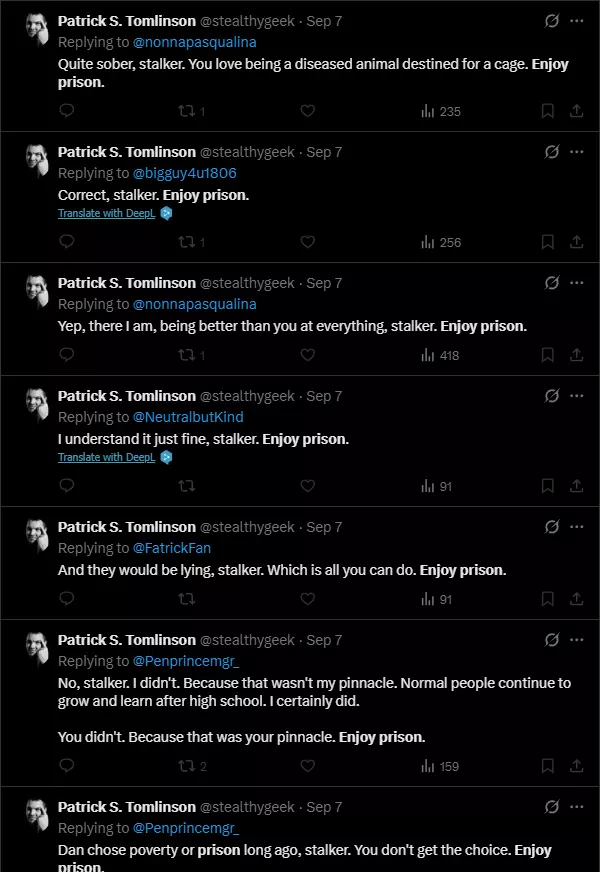Share the 'And they would be lying' tweet

[x=577, y=599]
